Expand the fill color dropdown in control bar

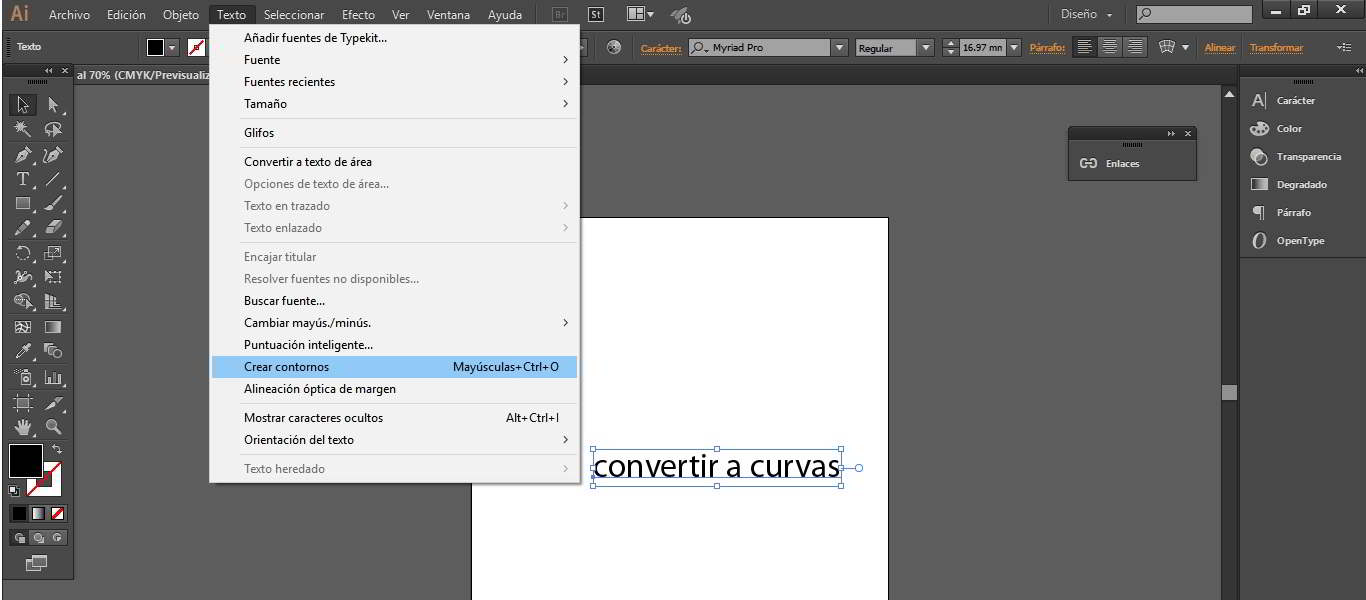point(172,47)
